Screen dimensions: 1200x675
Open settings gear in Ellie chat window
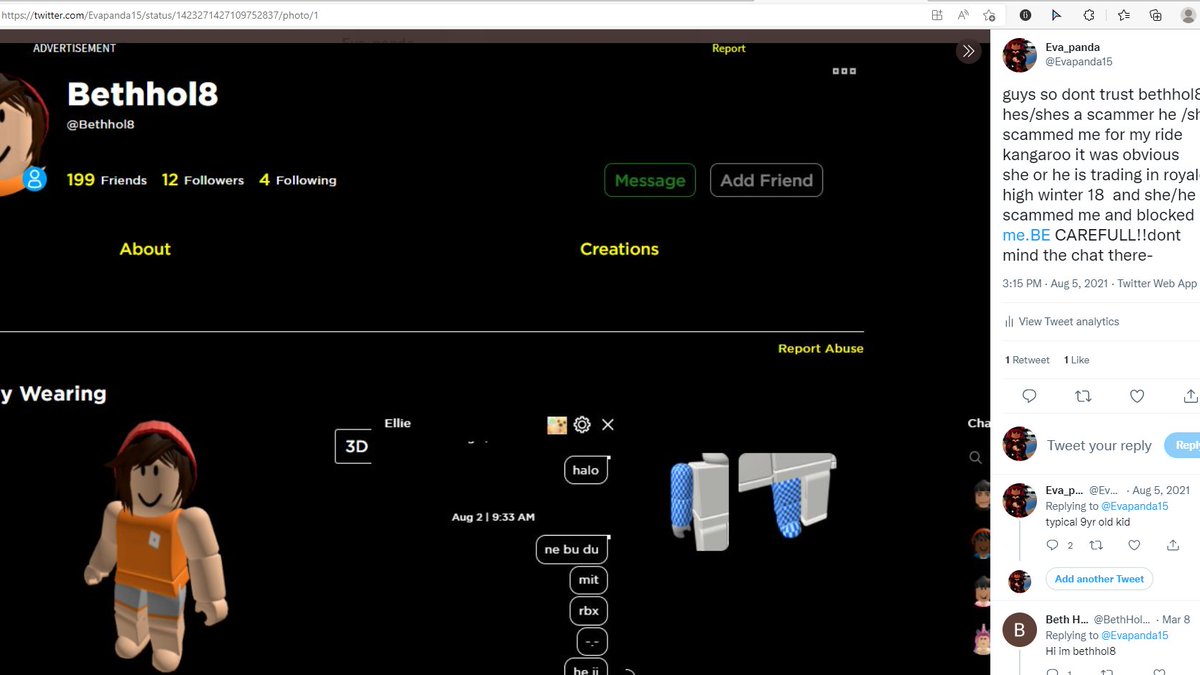click(582, 424)
